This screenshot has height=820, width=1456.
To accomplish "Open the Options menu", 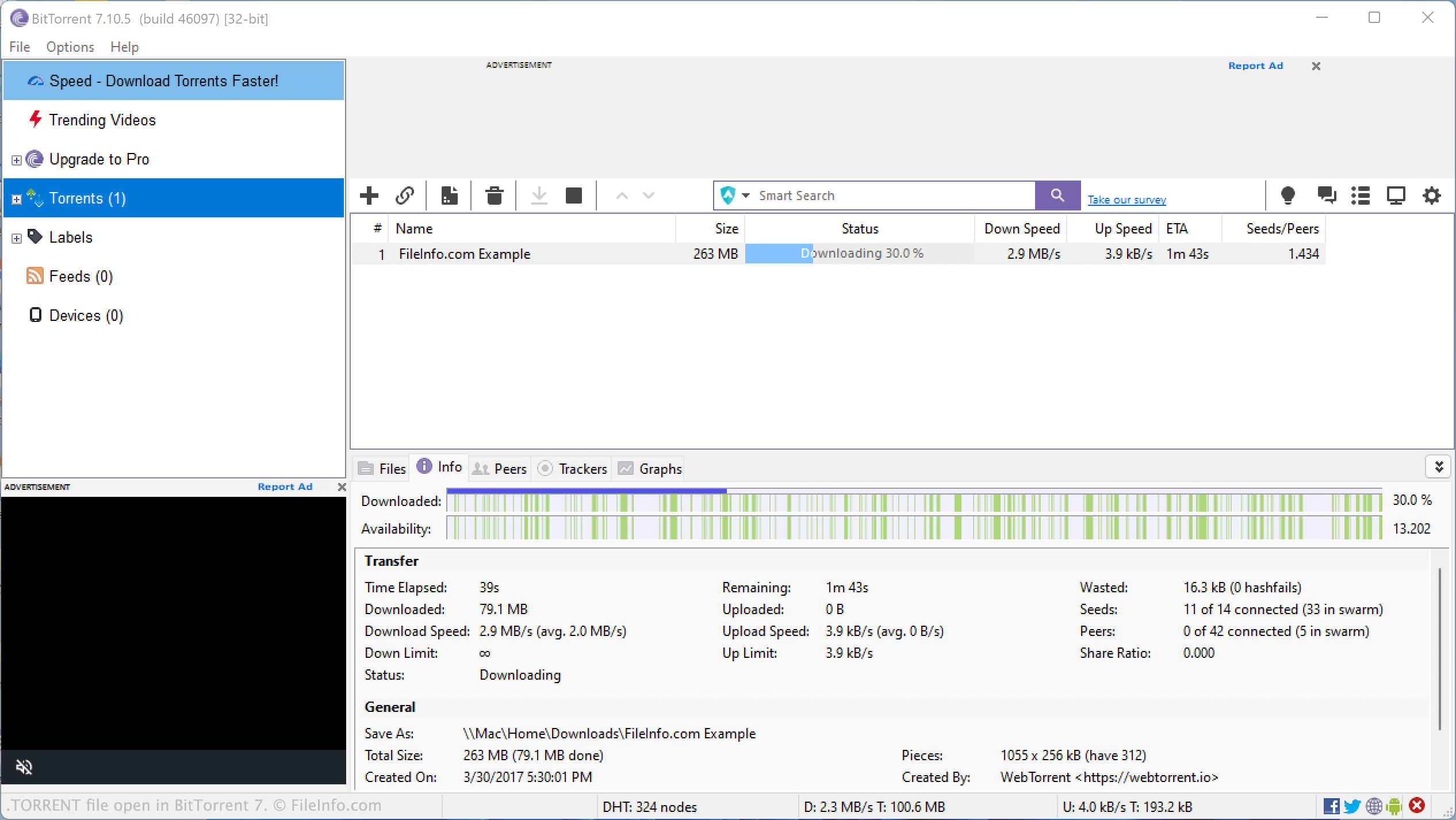I will click(71, 46).
